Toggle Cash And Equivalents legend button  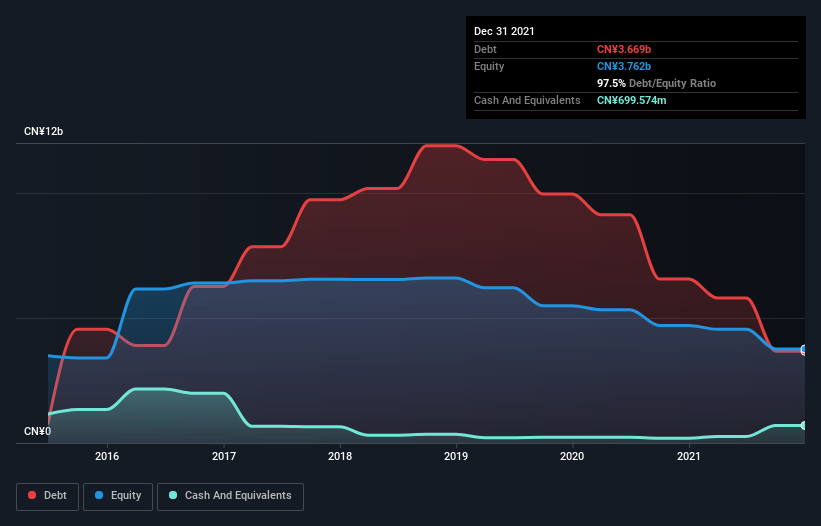click(230, 496)
